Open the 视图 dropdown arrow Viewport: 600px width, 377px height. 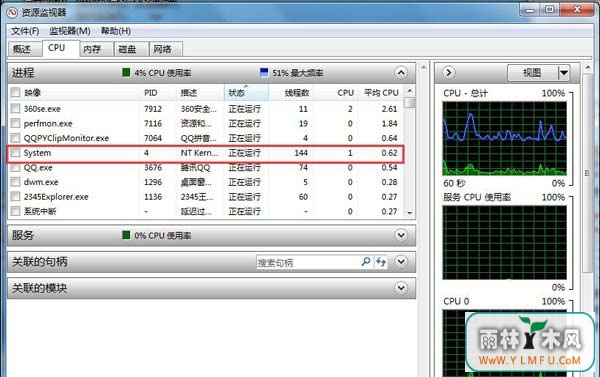(x=564, y=73)
